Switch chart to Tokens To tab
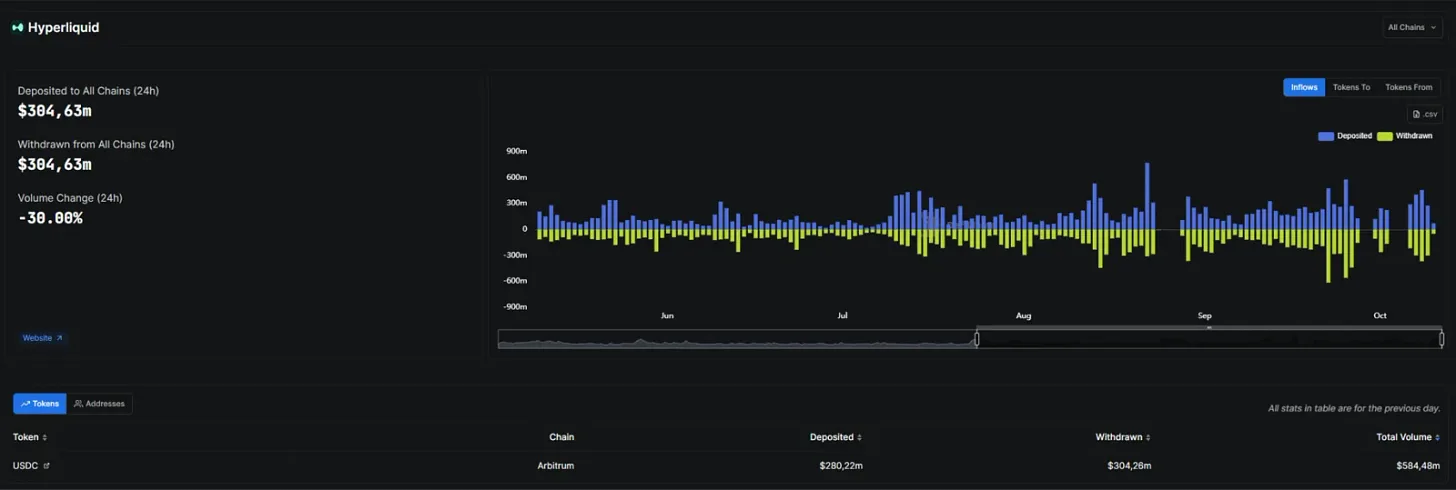The width and height of the screenshot is (1456, 490). point(1351,87)
